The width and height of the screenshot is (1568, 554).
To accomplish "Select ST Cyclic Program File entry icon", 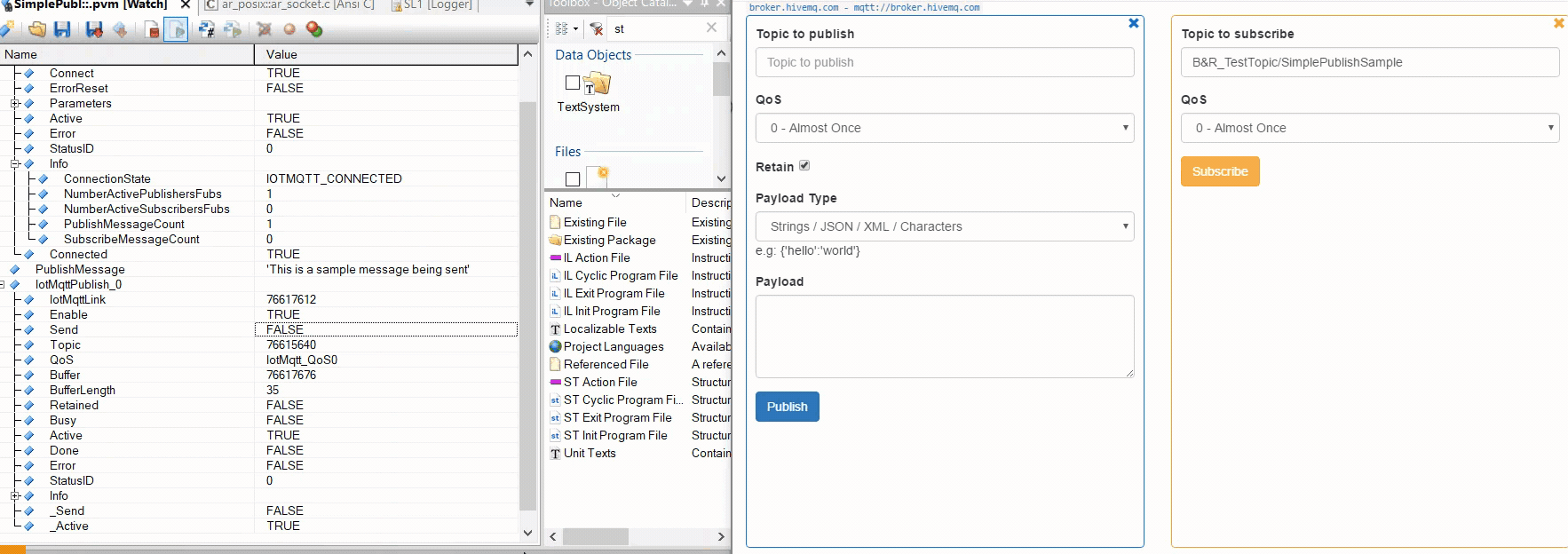I will 555,400.
